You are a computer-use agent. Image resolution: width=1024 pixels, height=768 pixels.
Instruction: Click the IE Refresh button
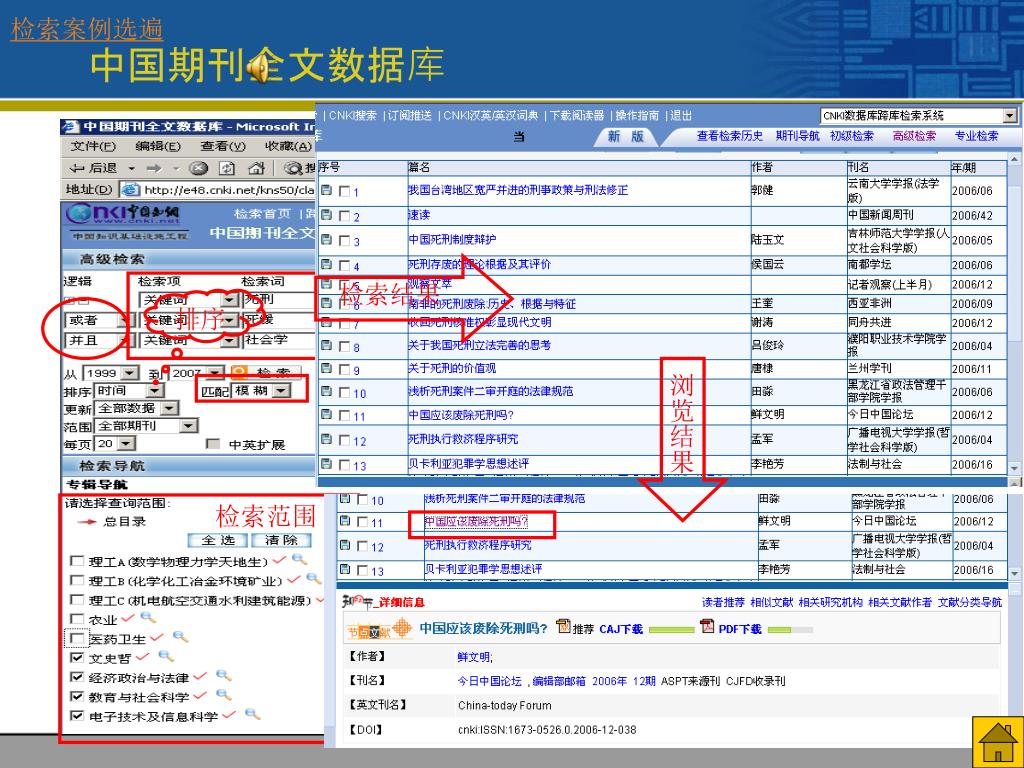(x=227, y=168)
